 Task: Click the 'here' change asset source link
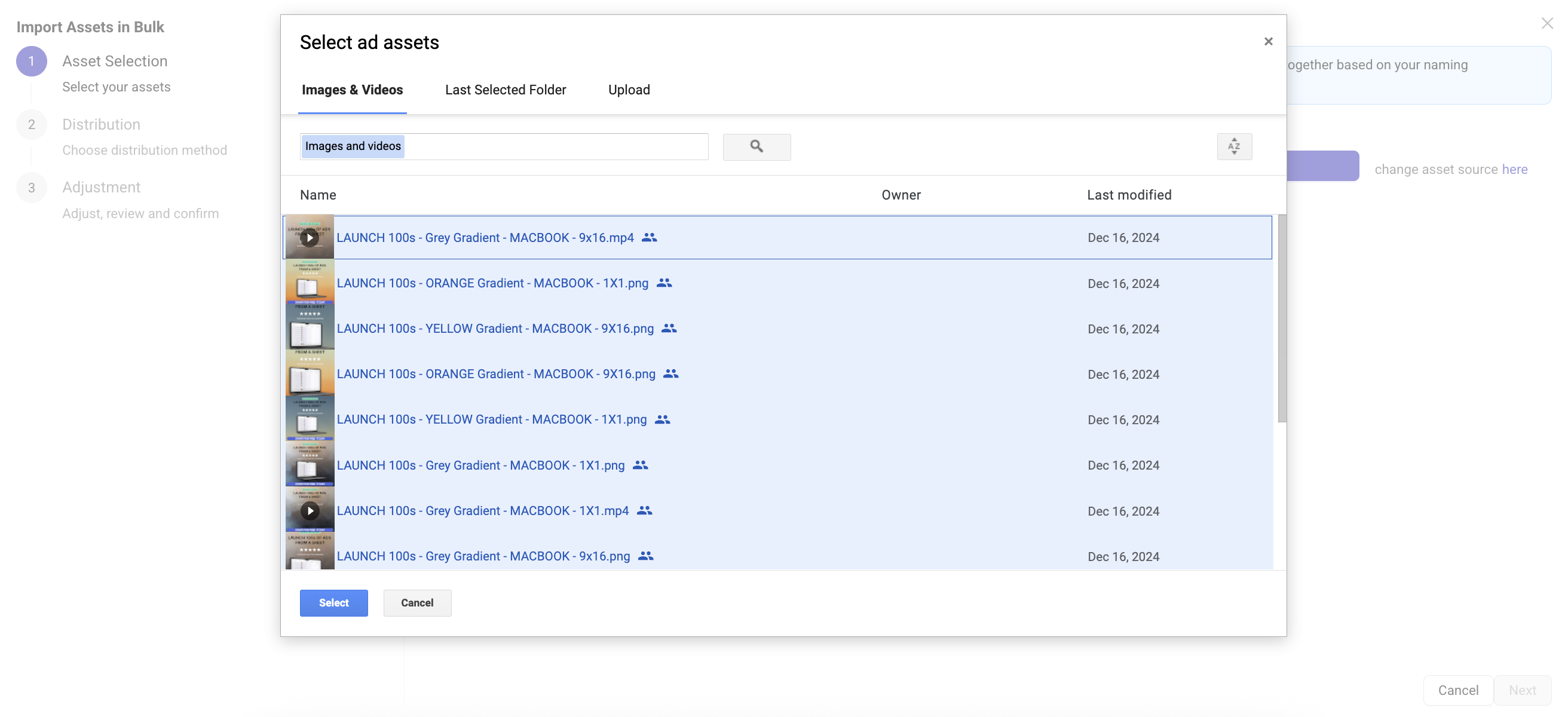[1514, 169]
